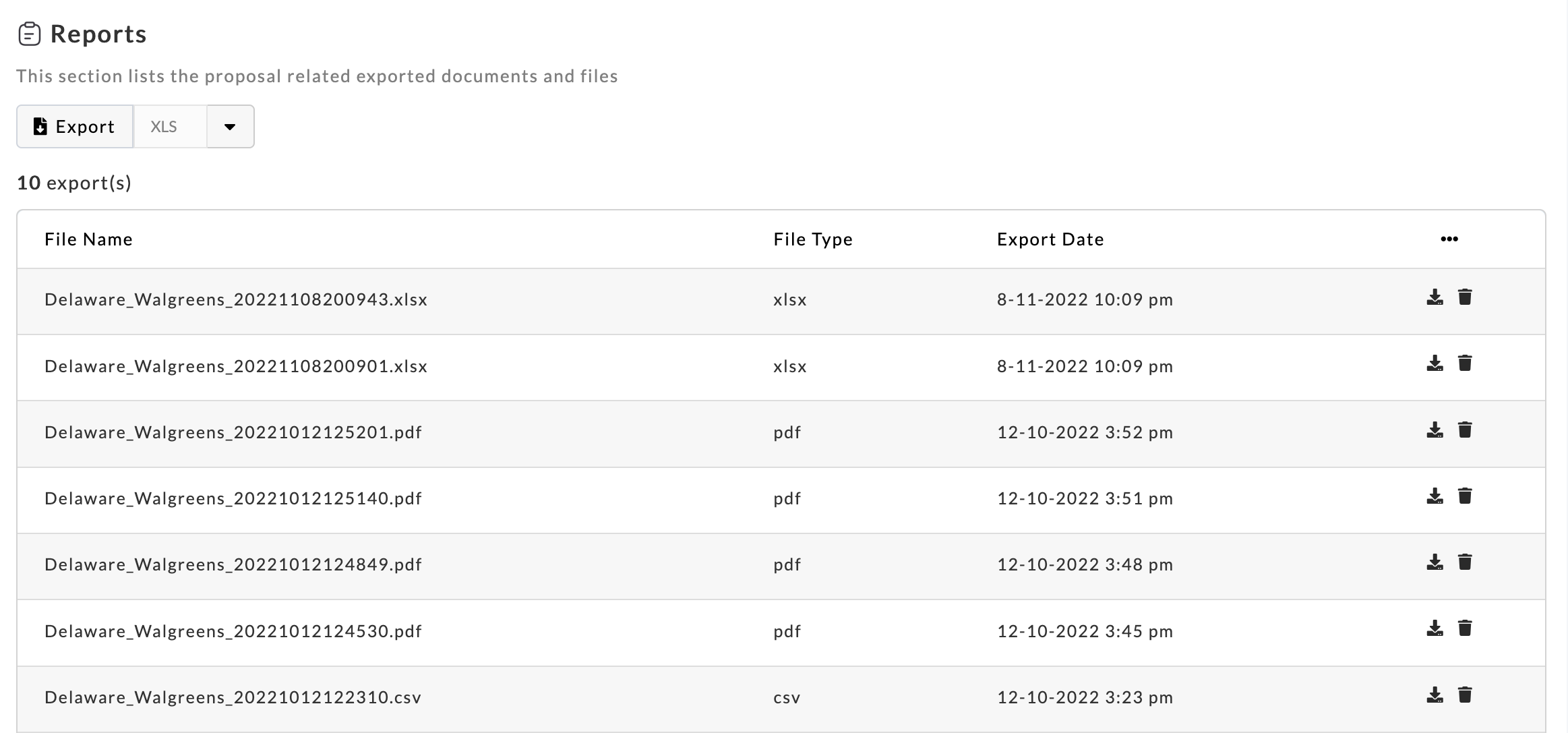Viewport: 1568px width, 733px height.
Task: Delete the 20221012125201 pdf export
Action: [x=1464, y=430]
